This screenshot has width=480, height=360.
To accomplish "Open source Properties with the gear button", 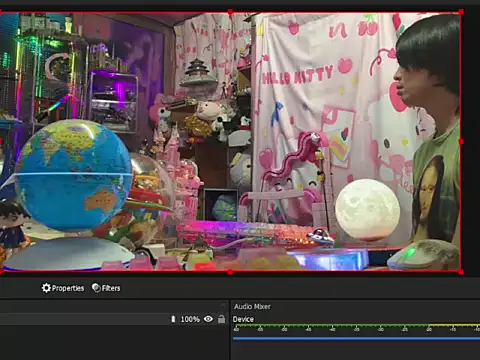I will point(63,288).
